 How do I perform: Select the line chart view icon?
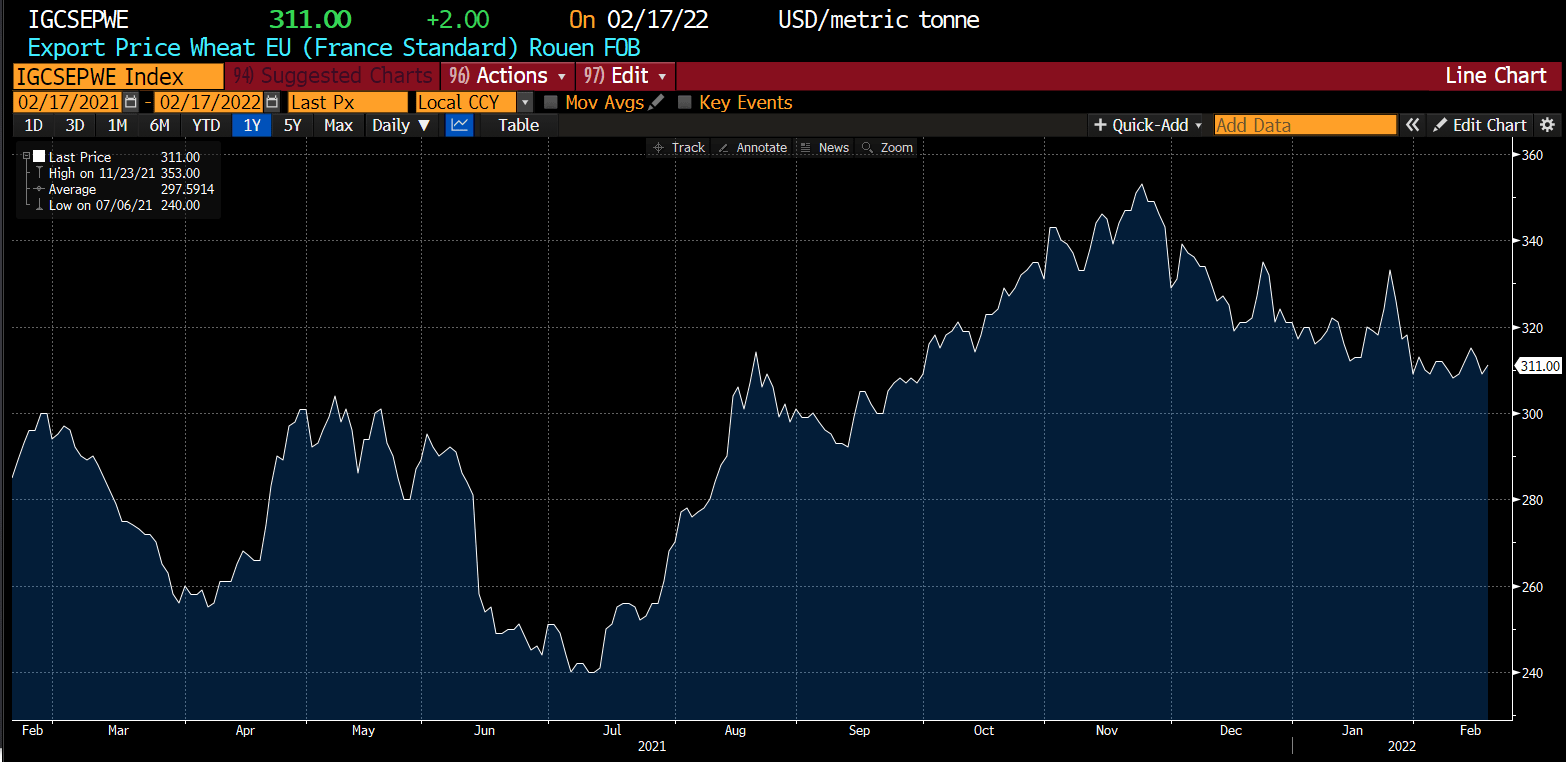point(460,125)
